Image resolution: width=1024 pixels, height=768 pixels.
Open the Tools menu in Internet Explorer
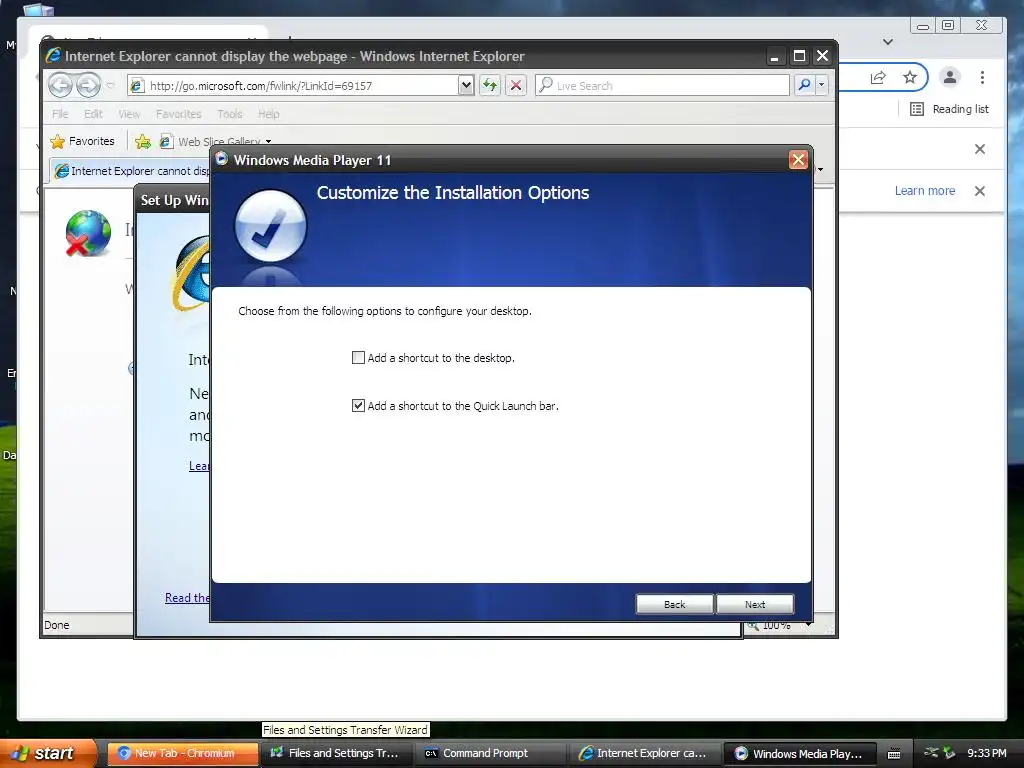229,114
